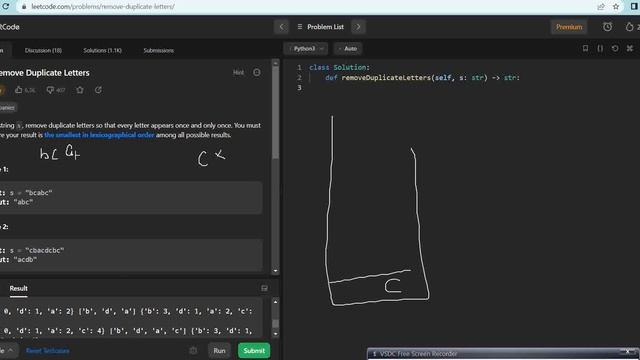Click the "acdb" output text
640x360 pixels.
point(25,260)
